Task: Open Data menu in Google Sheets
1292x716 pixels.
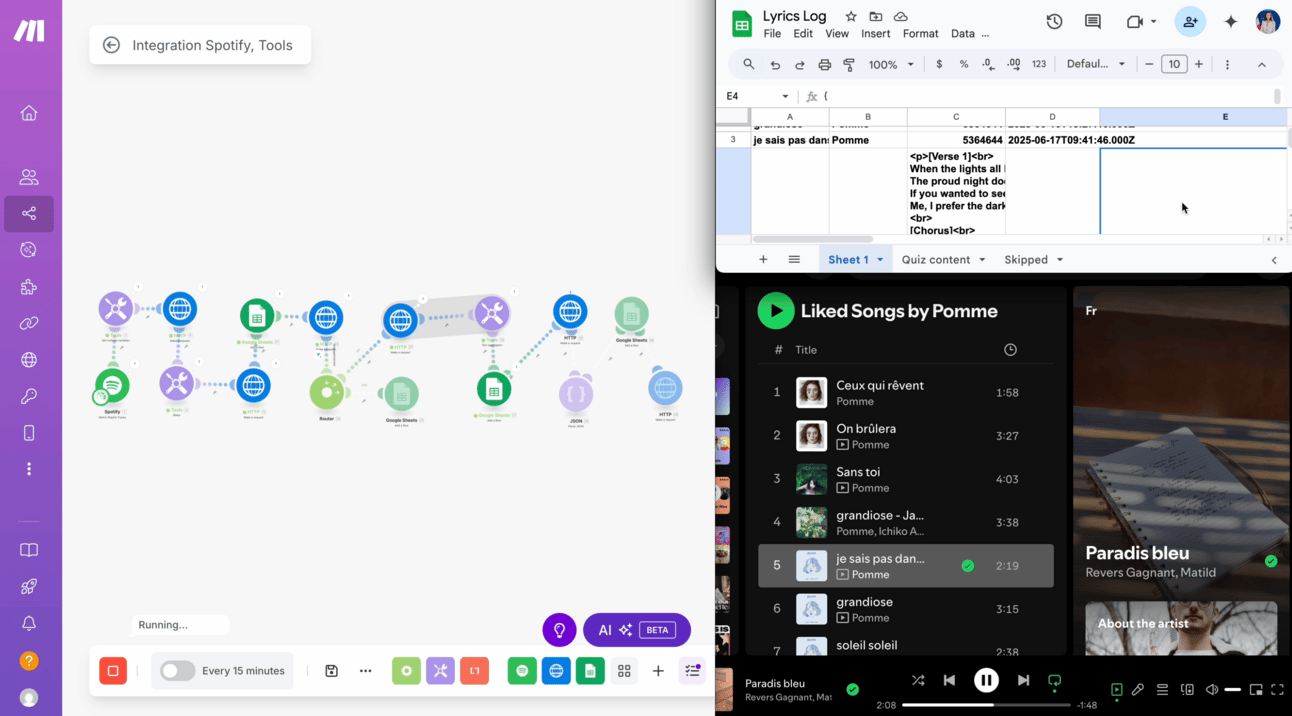Action: coord(963,33)
